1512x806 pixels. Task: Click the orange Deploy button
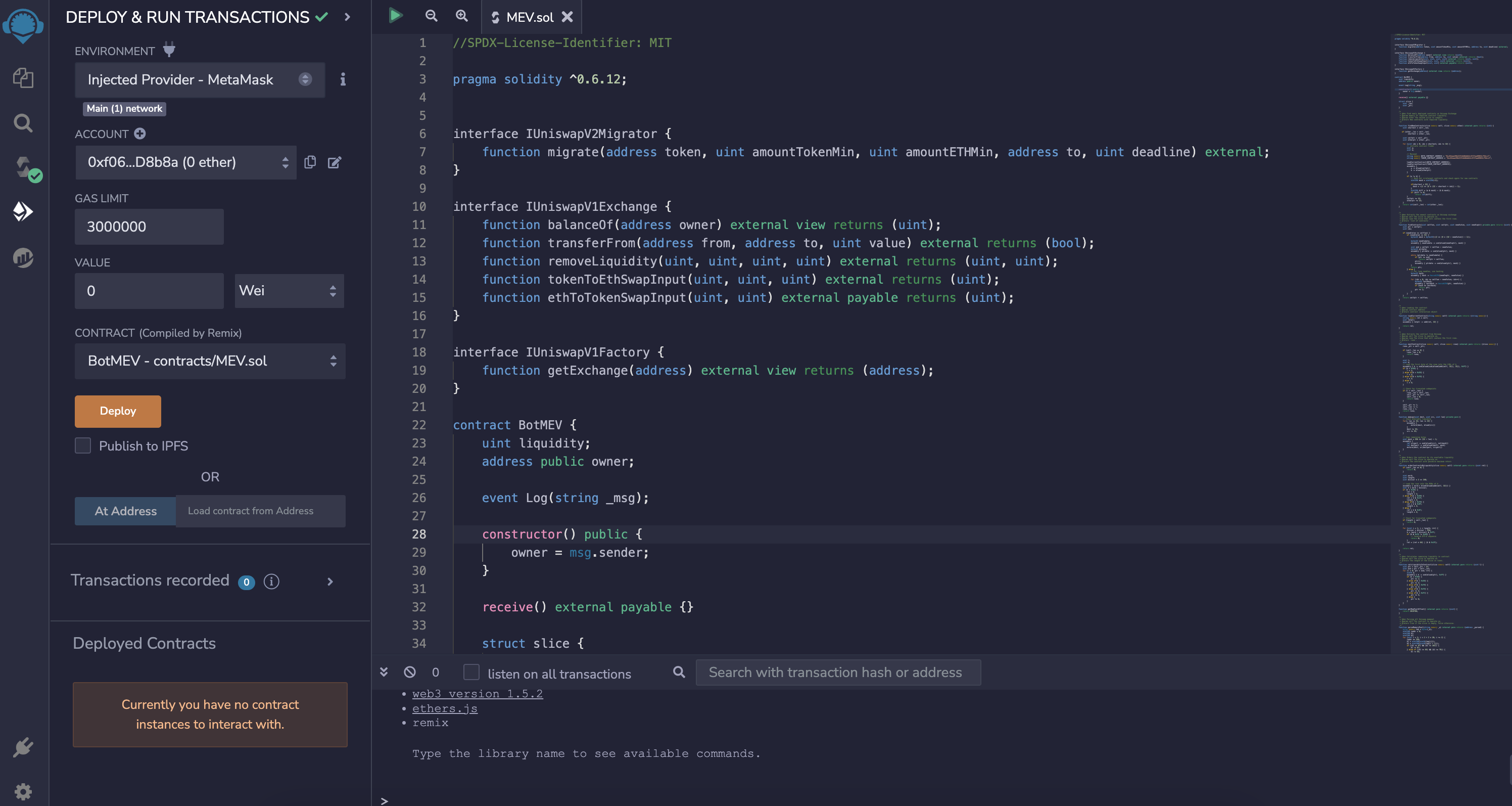(x=117, y=411)
